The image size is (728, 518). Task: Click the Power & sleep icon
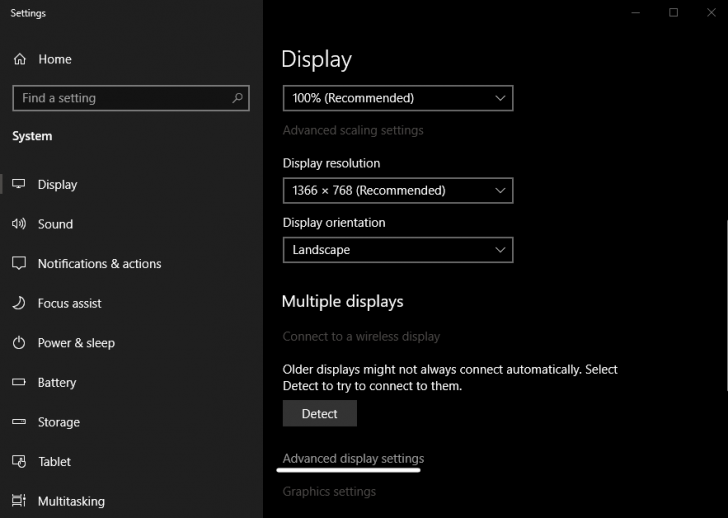pos(19,343)
